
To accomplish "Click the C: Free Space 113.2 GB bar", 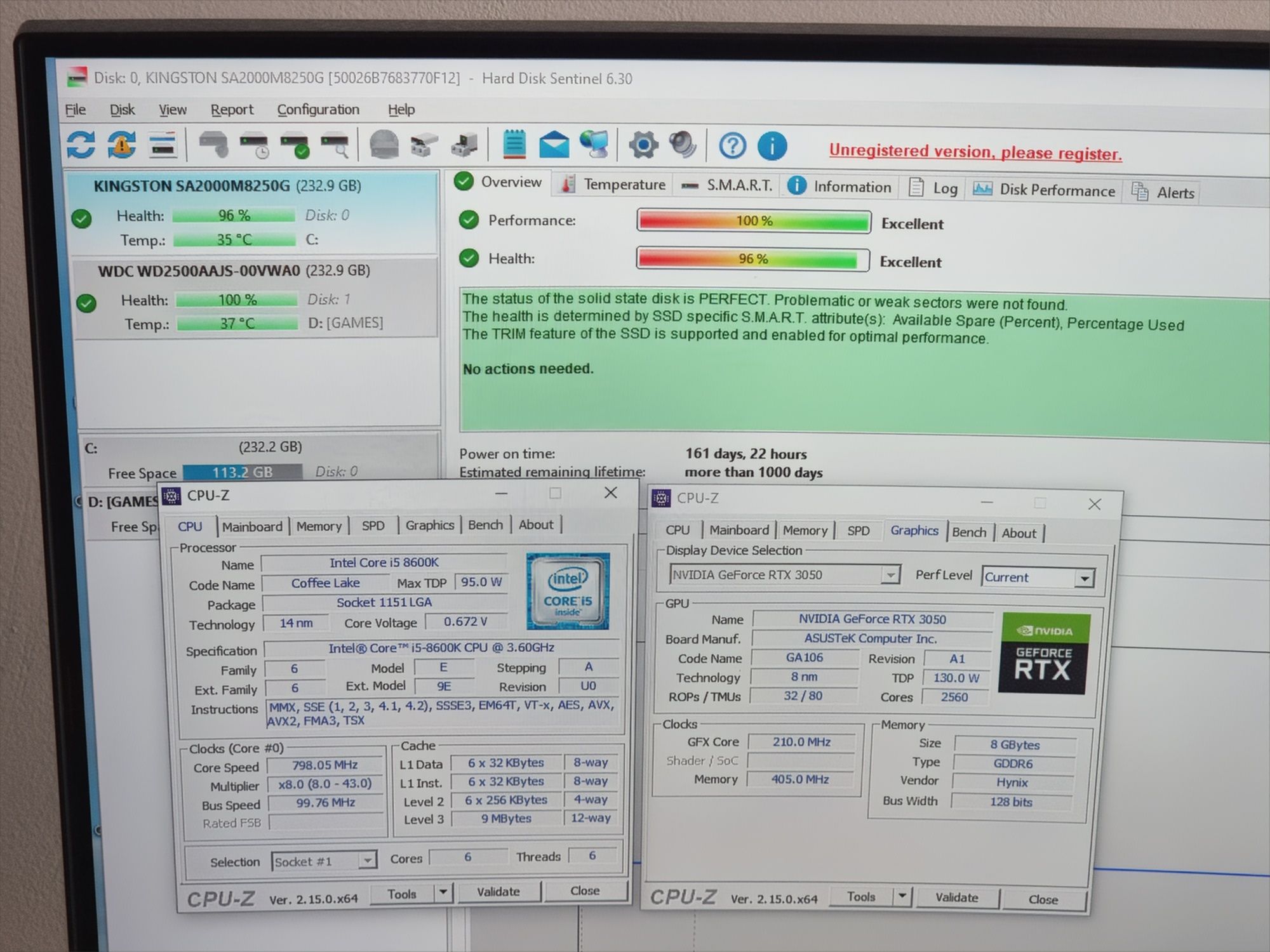I will (x=243, y=472).
